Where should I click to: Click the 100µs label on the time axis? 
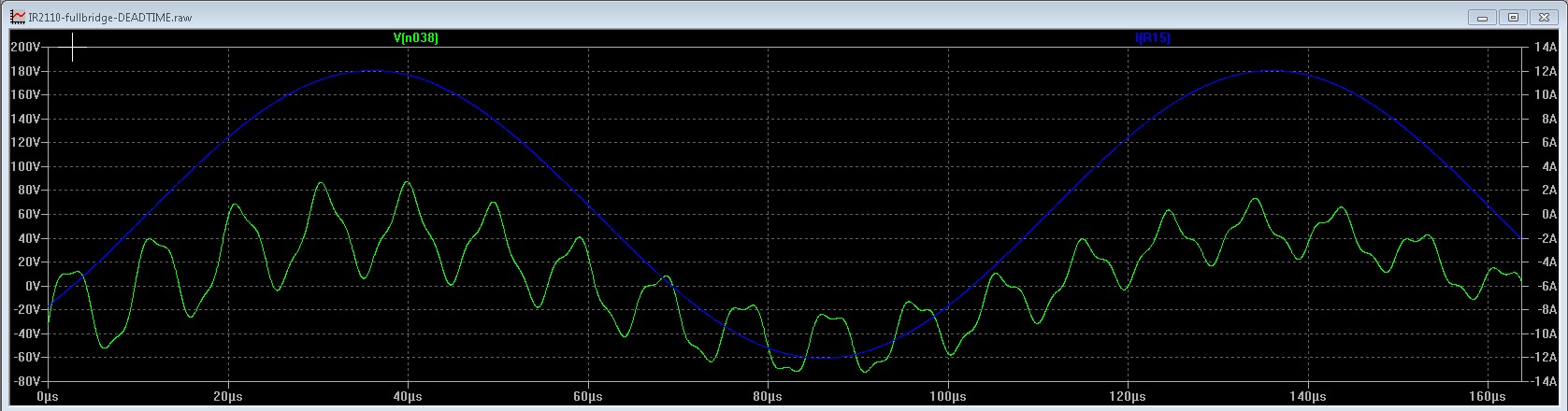948,396
